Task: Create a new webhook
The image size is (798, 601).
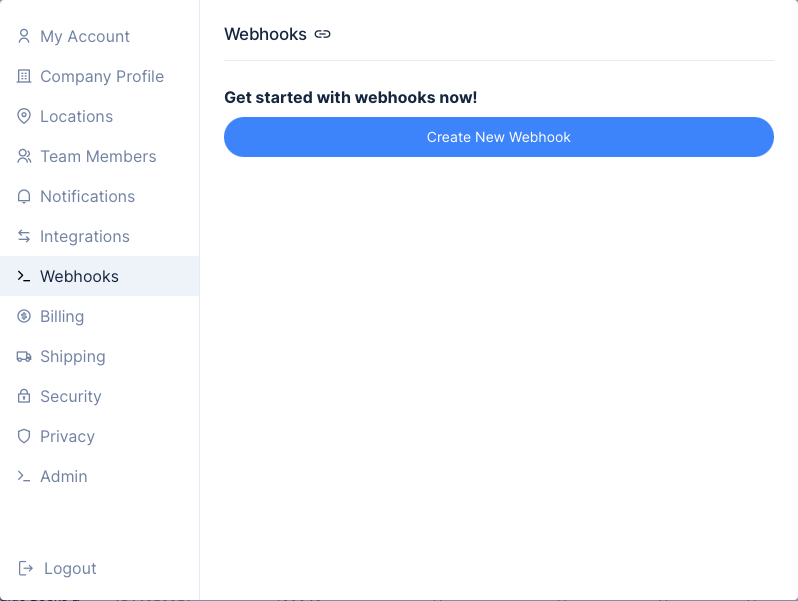Action: click(499, 137)
